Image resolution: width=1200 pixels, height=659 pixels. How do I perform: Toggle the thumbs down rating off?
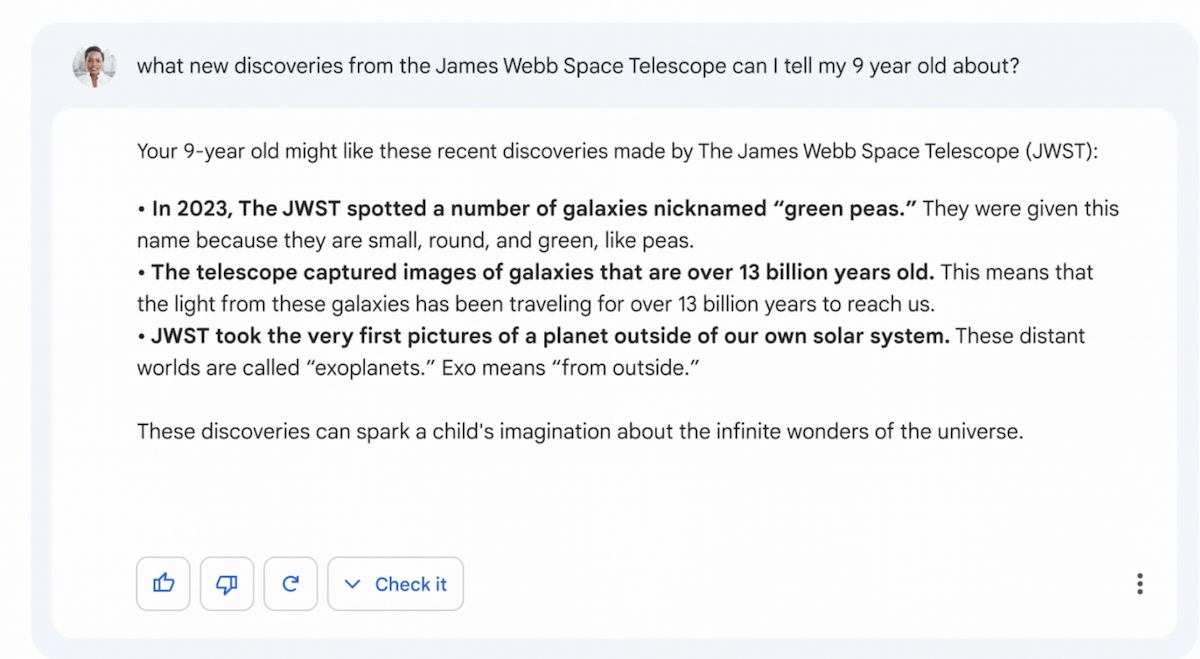click(x=227, y=583)
